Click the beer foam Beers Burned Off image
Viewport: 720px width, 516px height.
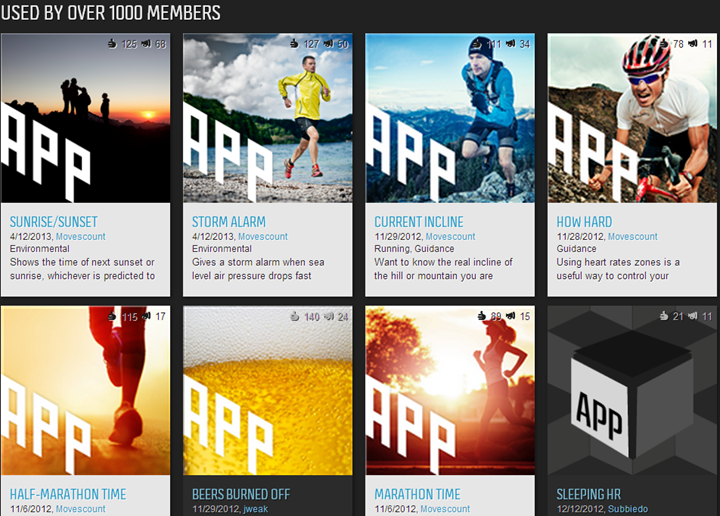coord(268,390)
